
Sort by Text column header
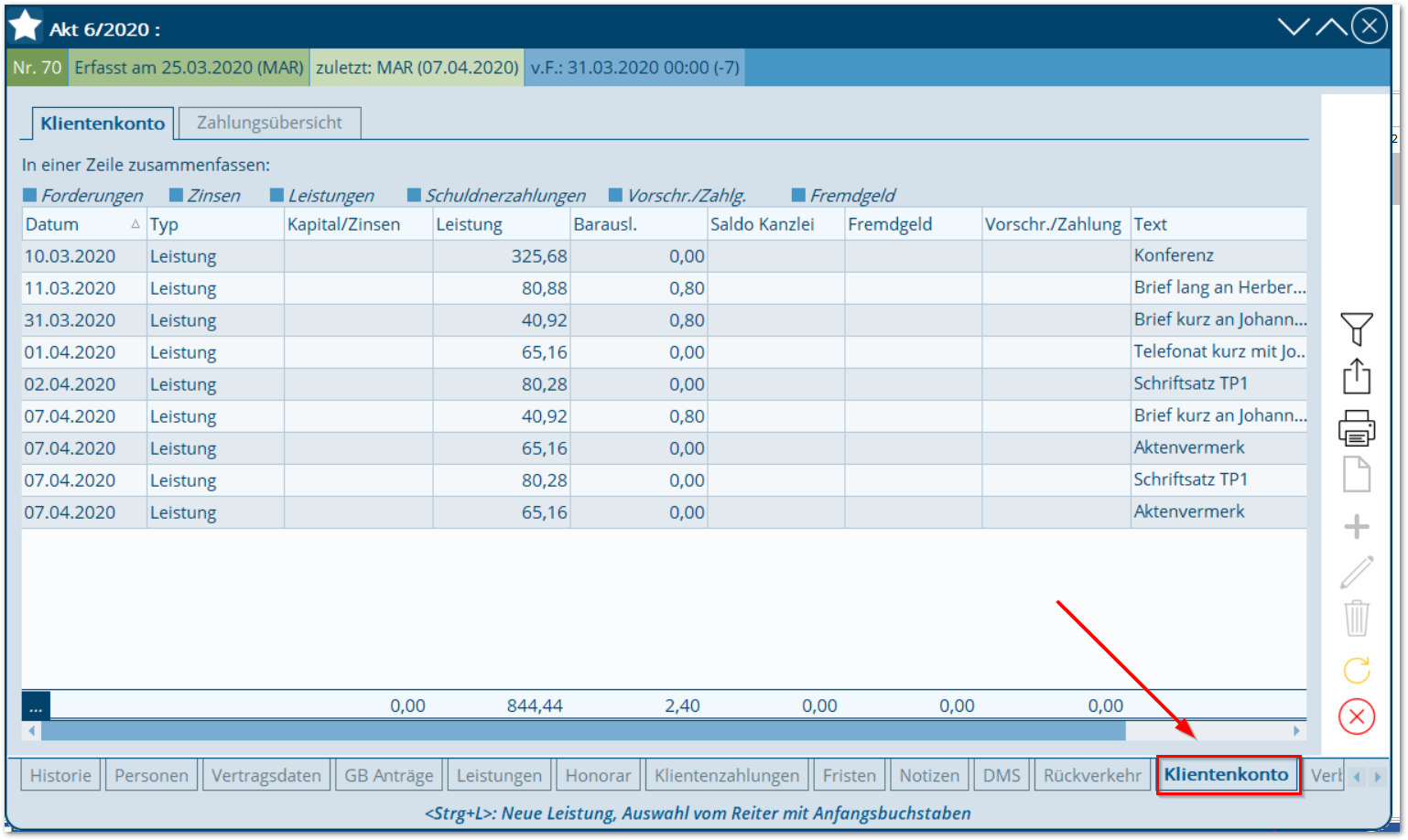coord(1218,224)
